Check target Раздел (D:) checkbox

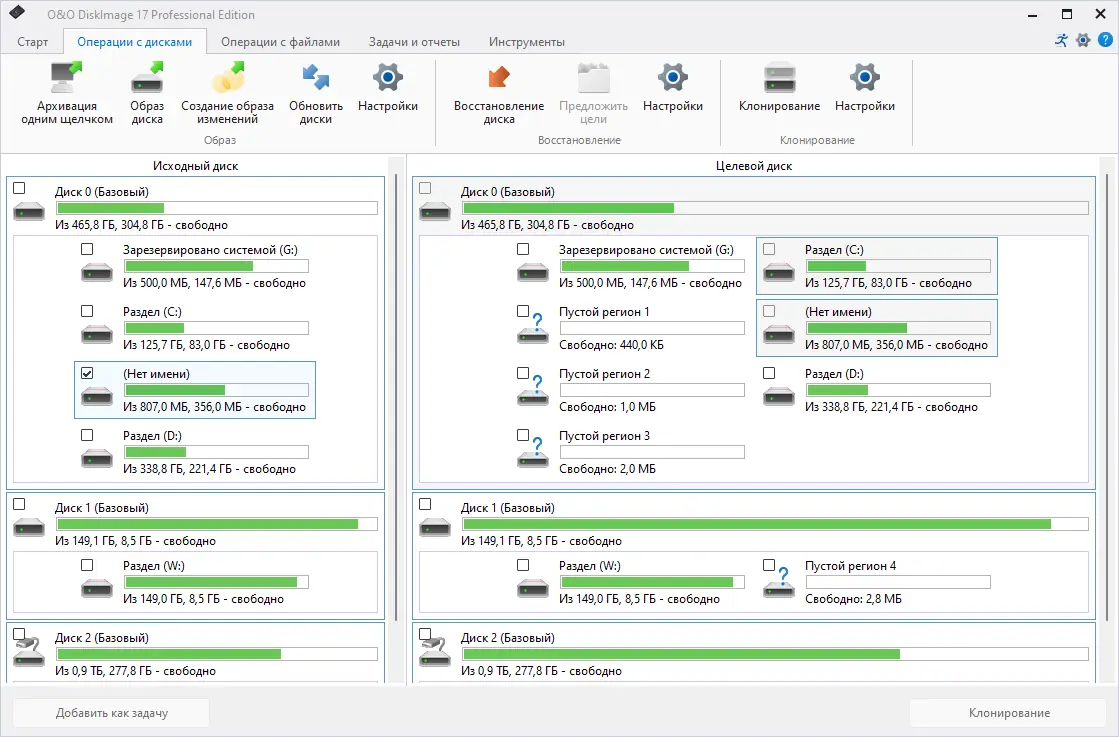pyautogui.click(x=769, y=373)
